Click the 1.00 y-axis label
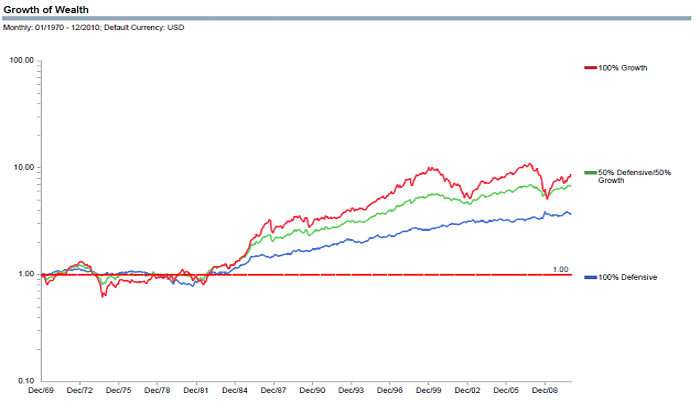Viewport: 700px width, 420px height. point(26,274)
